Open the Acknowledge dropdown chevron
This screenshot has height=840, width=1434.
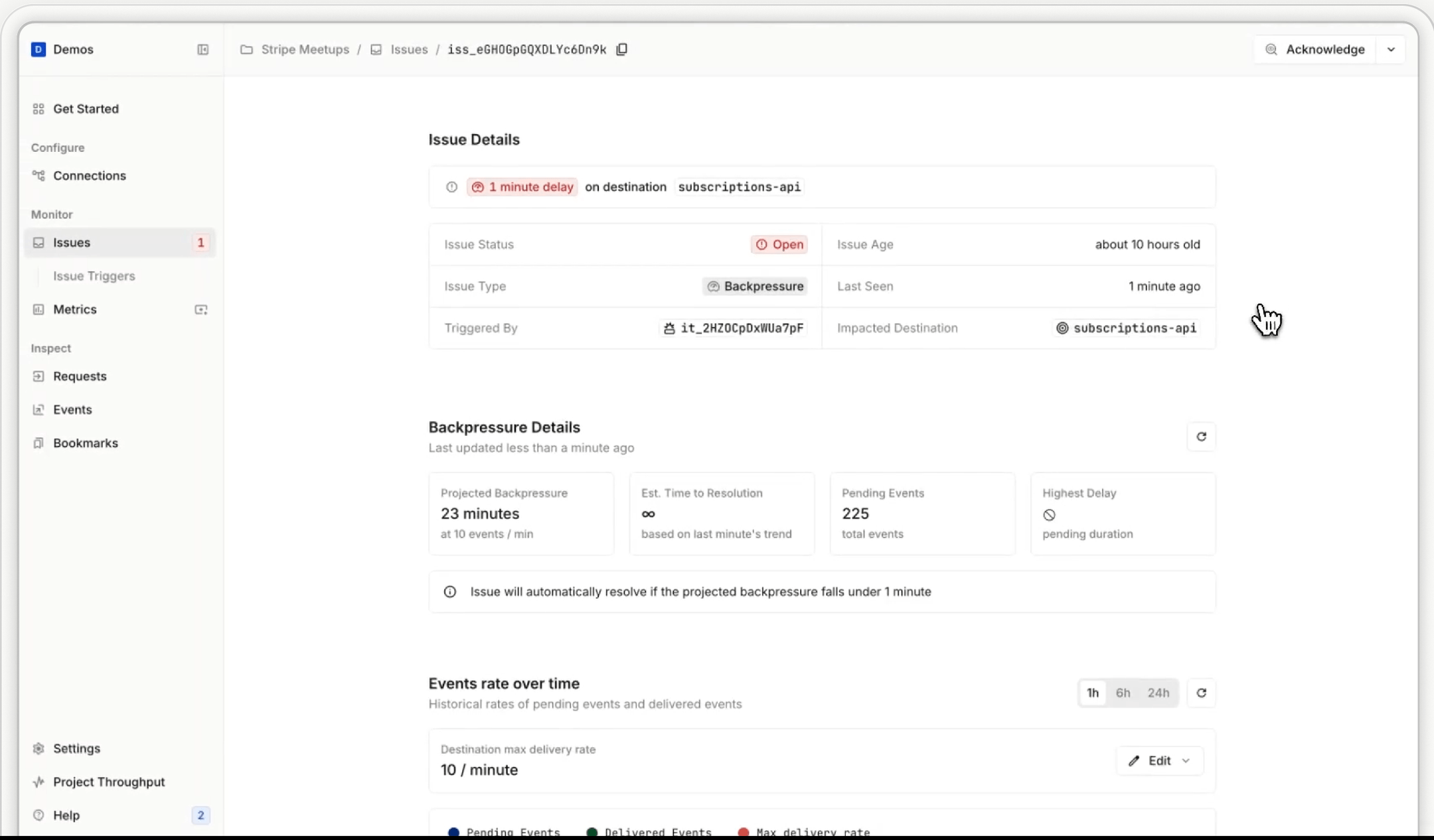1392,49
